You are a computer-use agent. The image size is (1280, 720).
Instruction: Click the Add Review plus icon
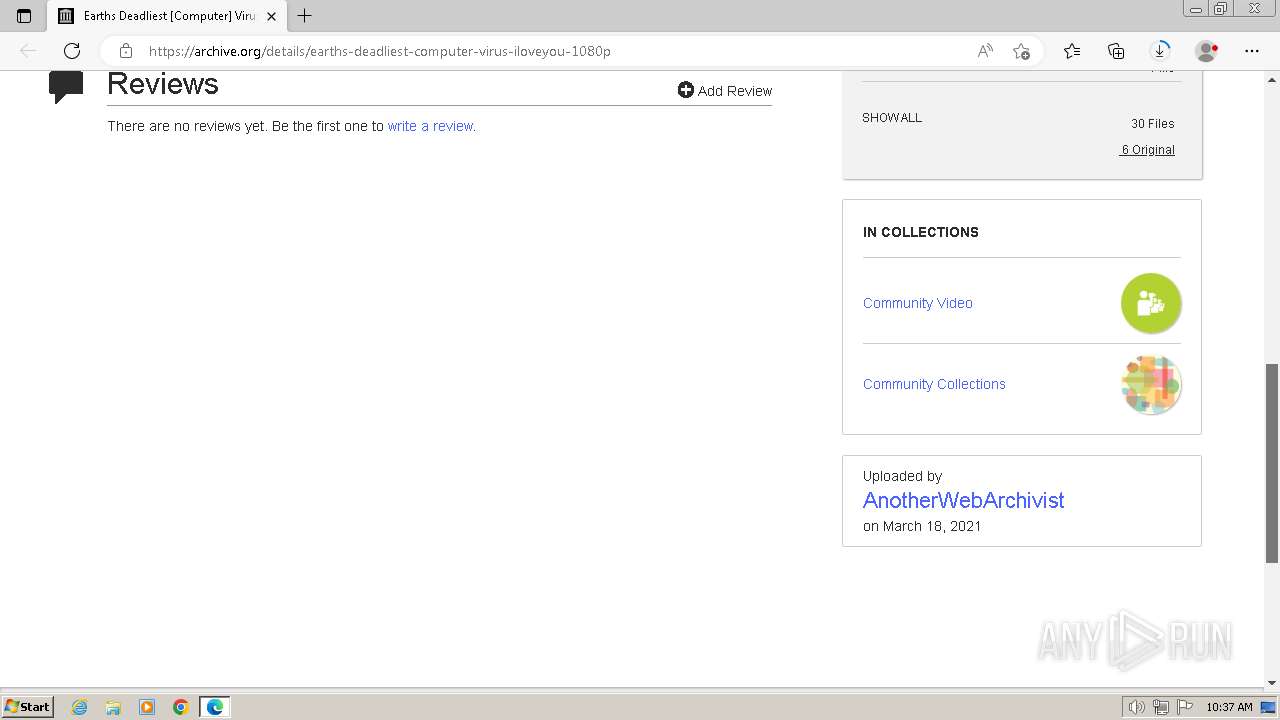(685, 90)
